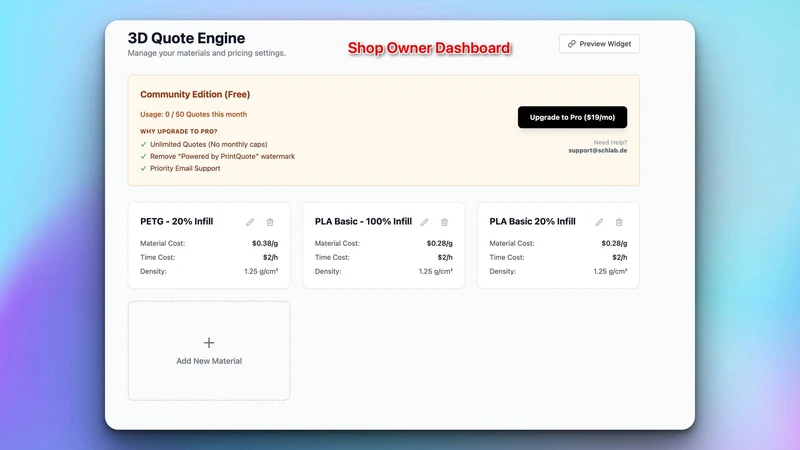The height and width of the screenshot is (450, 800).
Task: Delete the PLA Basic - 100% Infill material
Action: coord(444,222)
